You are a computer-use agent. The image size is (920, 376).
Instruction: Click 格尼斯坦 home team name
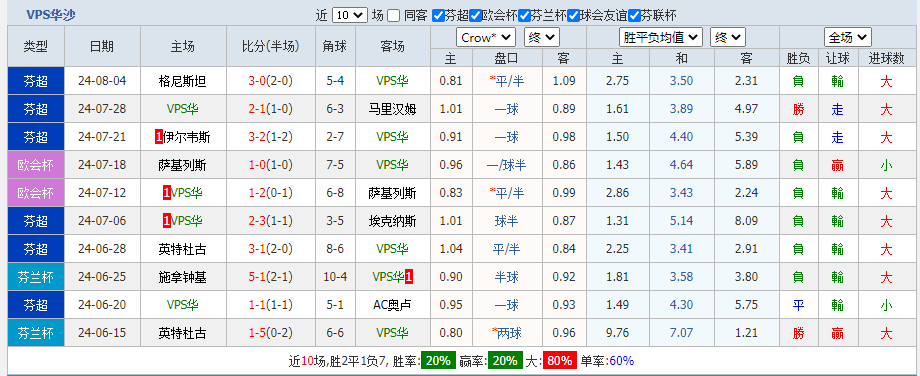point(182,81)
